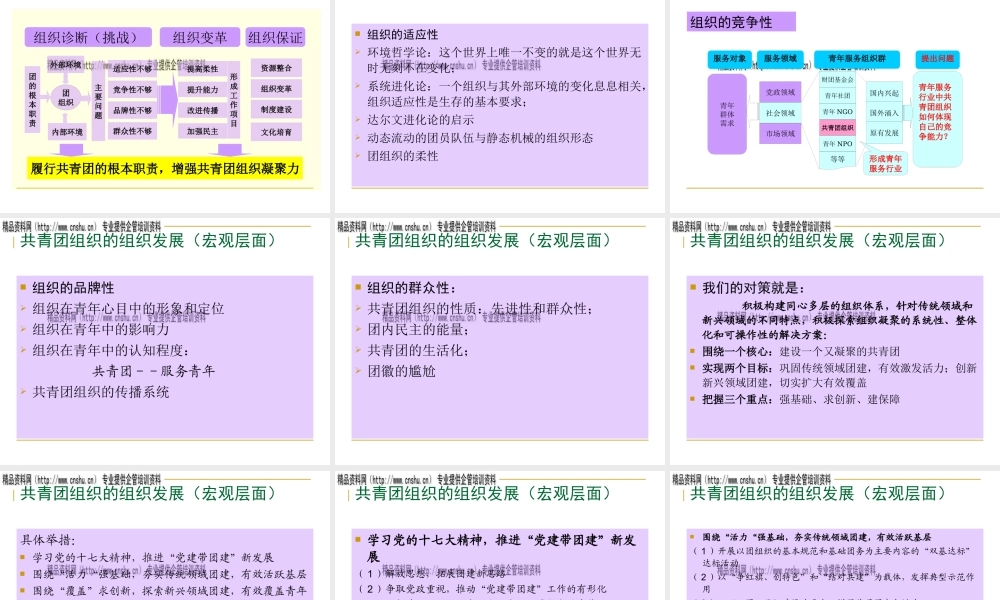Image resolution: width=1000 pixels, height=600 pixels.
Task: Select the 外部环境 box in the diagnosis diagram
Action: 66,64
